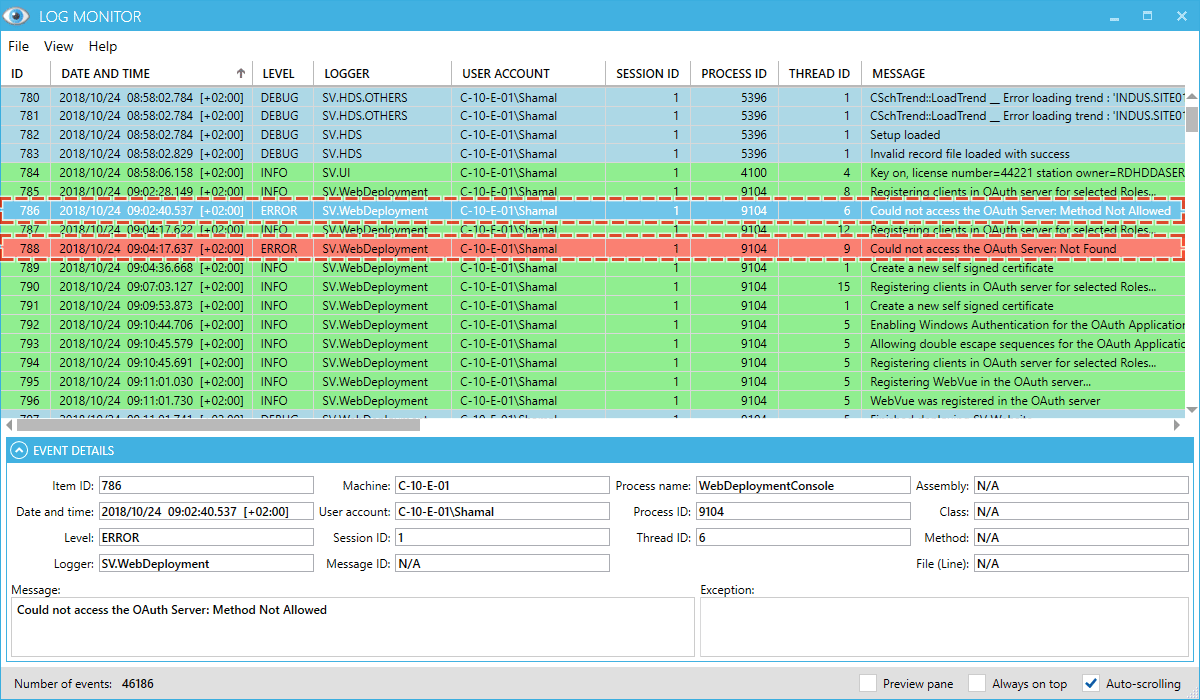
Task: Click the Process name field
Action: pos(802,486)
